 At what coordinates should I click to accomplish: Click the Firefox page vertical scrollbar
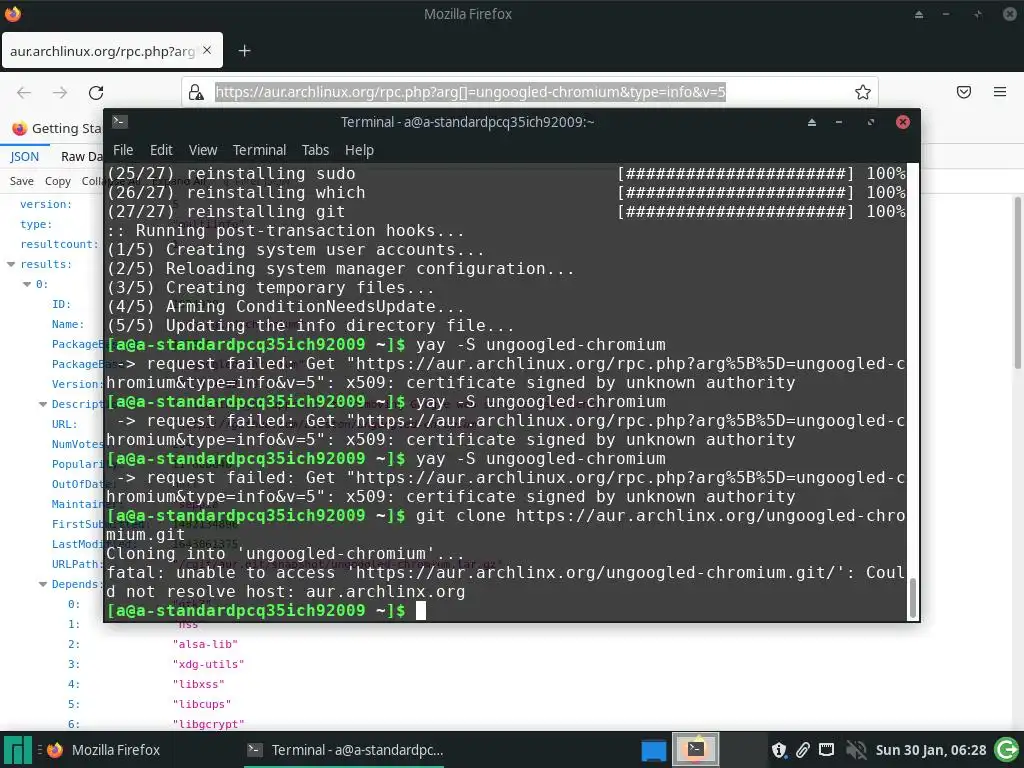(x=1017, y=282)
